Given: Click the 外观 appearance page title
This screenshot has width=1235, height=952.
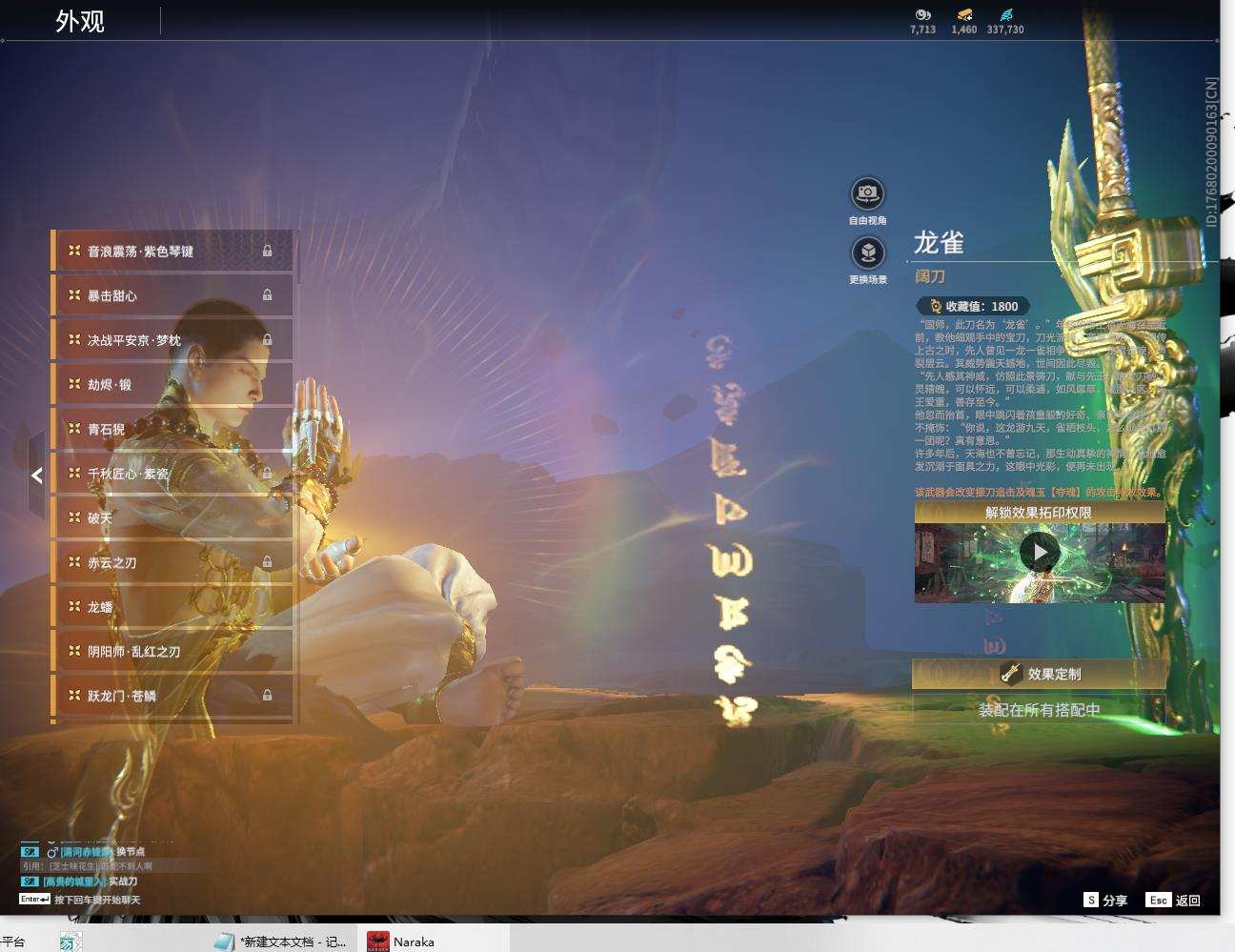Looking at the screenshot, I should (80, 21).
